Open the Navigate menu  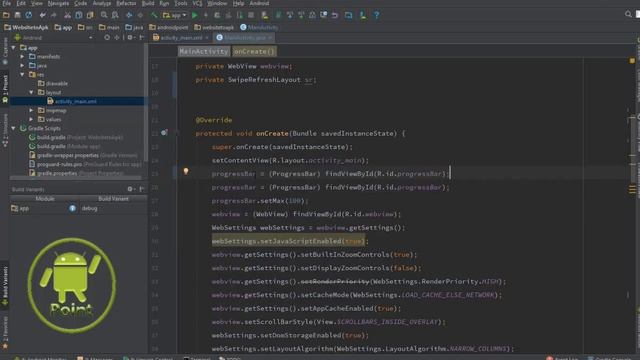[58, 3]
